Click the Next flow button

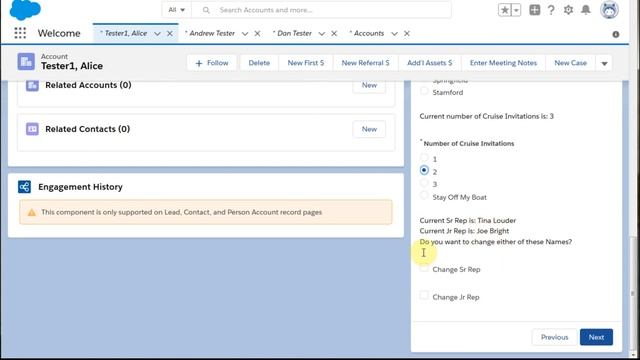coord(596,337)
